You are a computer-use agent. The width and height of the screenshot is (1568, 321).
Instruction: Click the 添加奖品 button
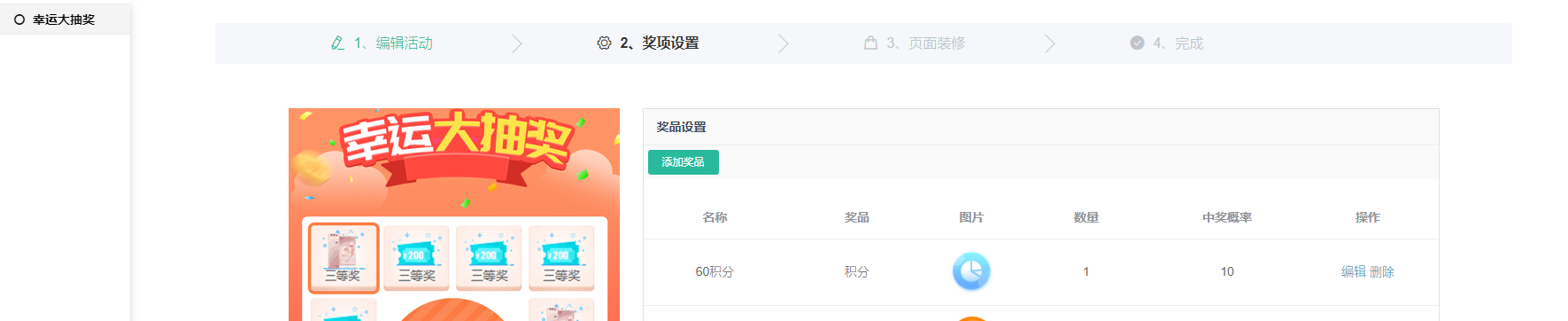(684, 162)
